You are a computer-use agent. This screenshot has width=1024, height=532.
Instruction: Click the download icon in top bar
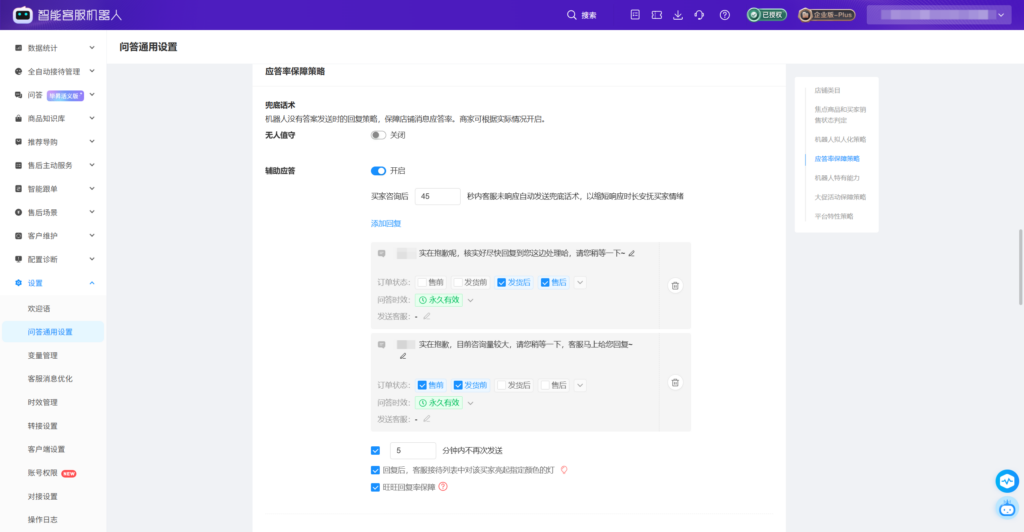[678, 15]
